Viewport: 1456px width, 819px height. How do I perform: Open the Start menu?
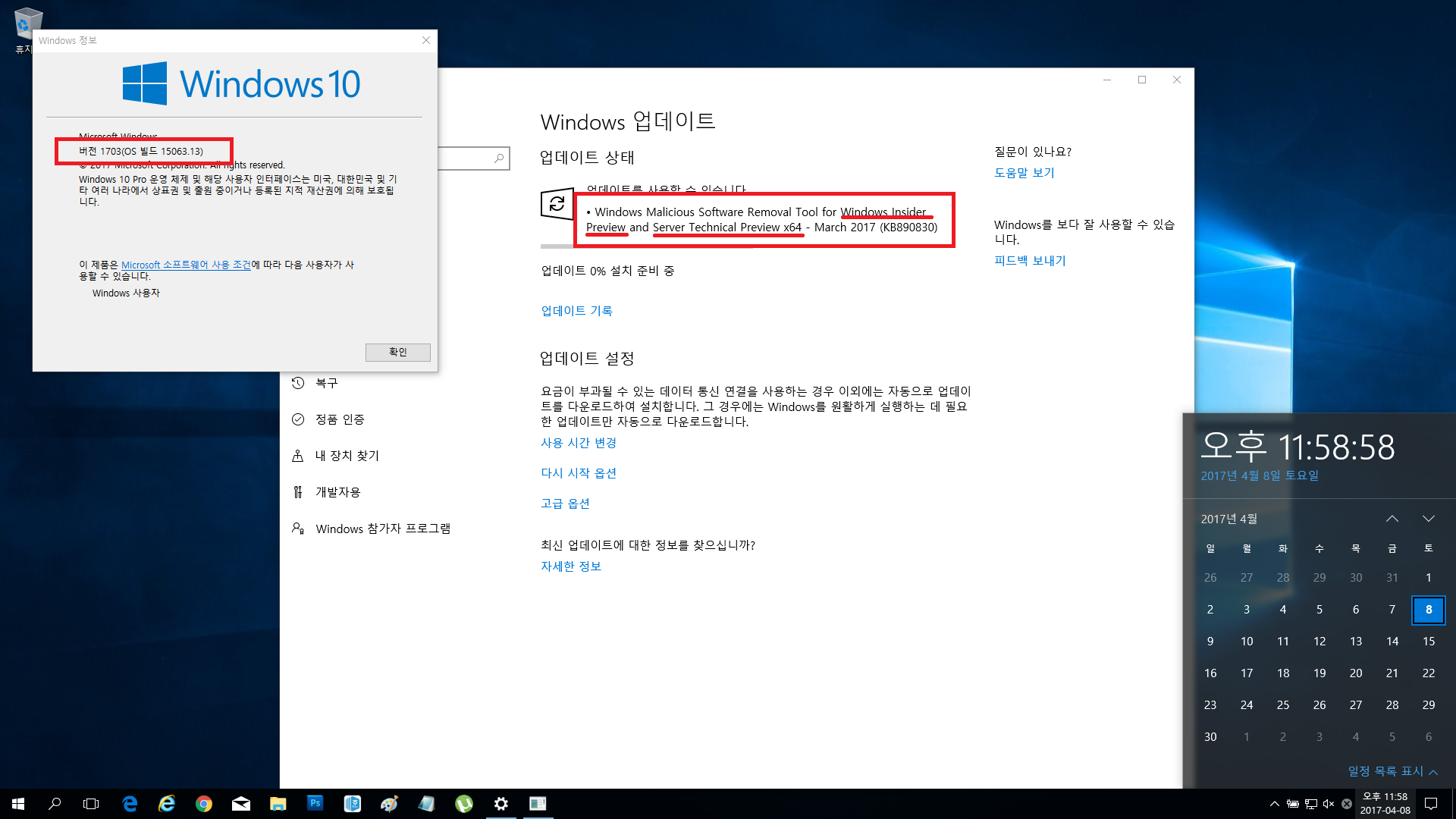click(x=18, y=804)
